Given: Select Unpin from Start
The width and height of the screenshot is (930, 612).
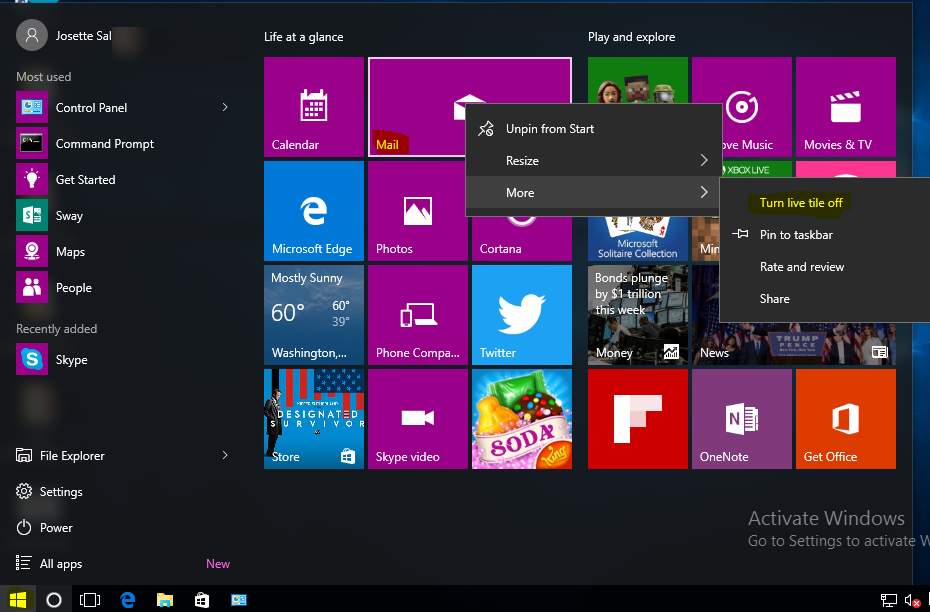Looking at the screenshot, I should (x=594, y=129).
